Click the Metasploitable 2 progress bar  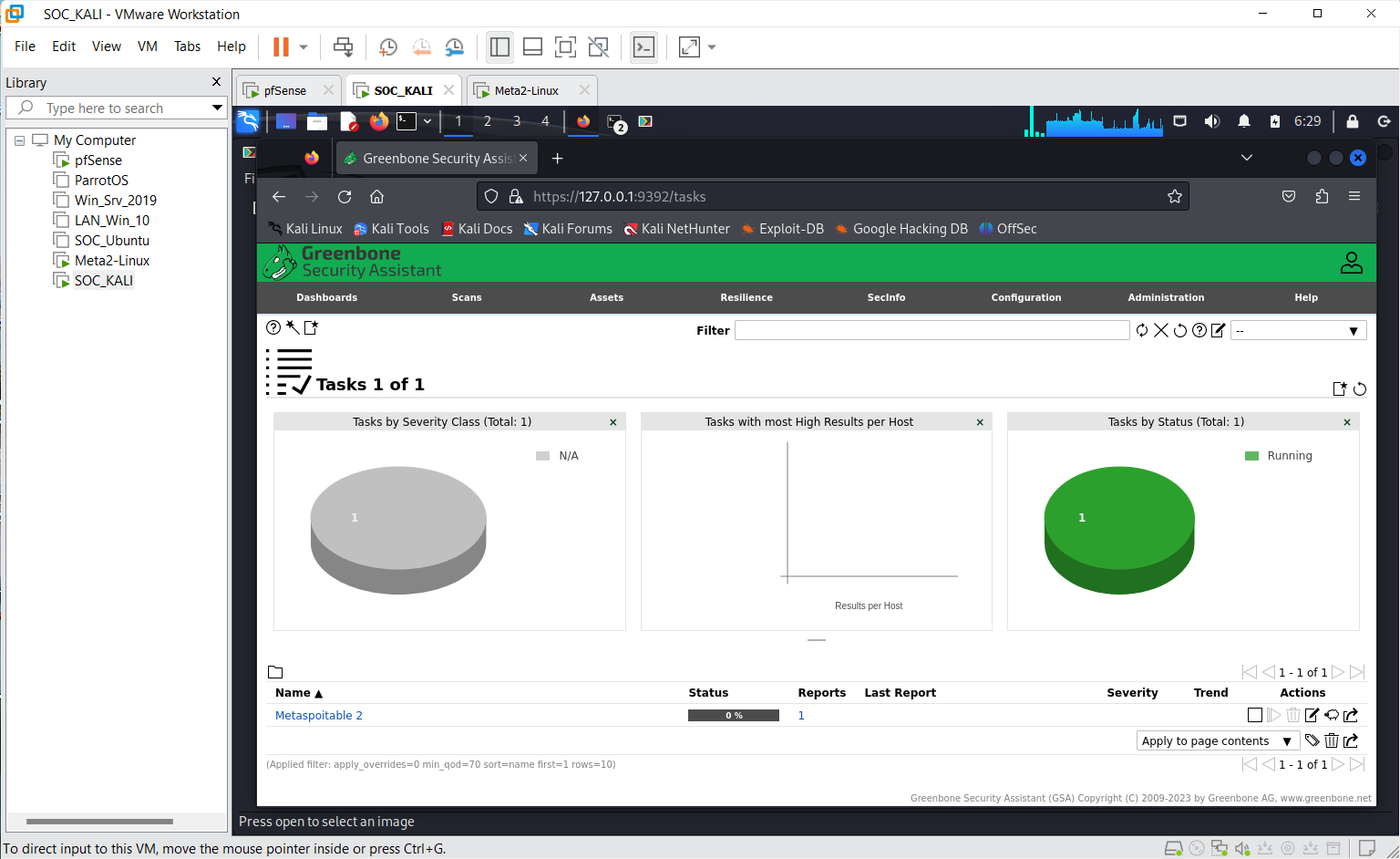click(x=734, y=715)
